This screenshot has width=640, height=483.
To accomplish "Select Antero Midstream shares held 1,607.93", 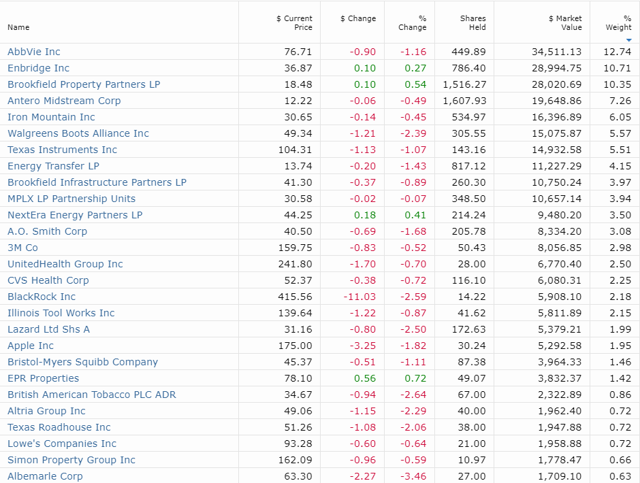I will (464, 101).
